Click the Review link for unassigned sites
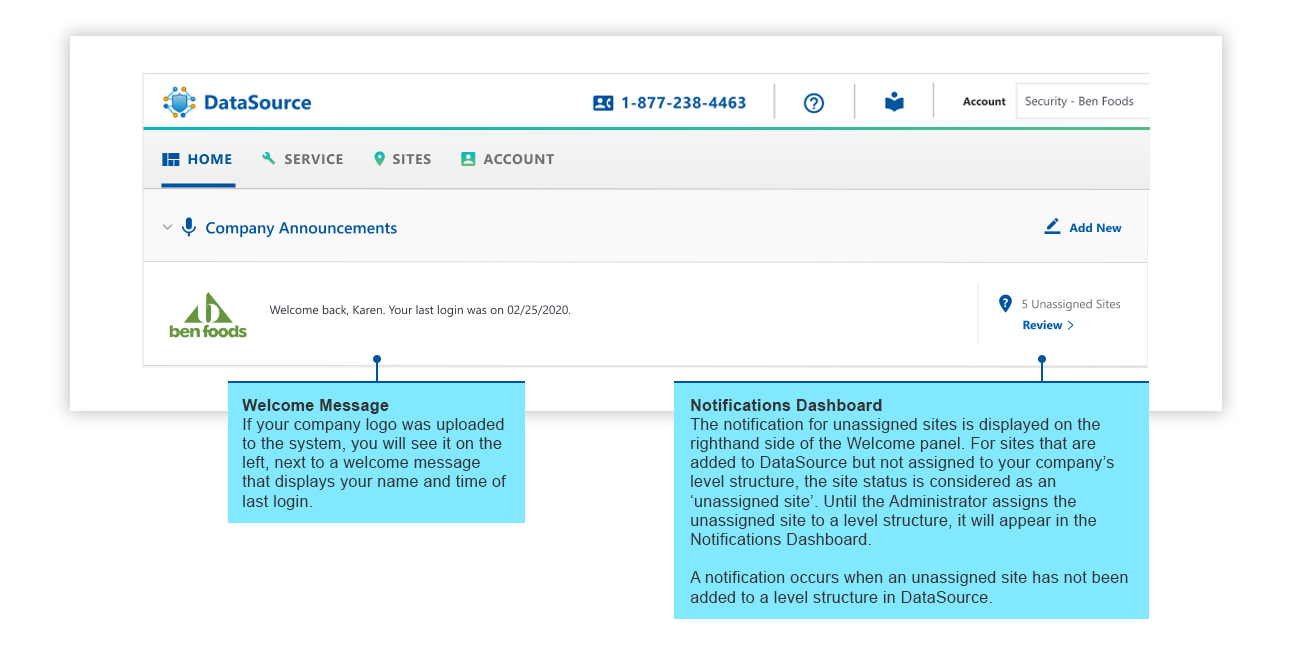Screen dimensions: 1291x667 pyautogui.click(x=1042, y=326)
